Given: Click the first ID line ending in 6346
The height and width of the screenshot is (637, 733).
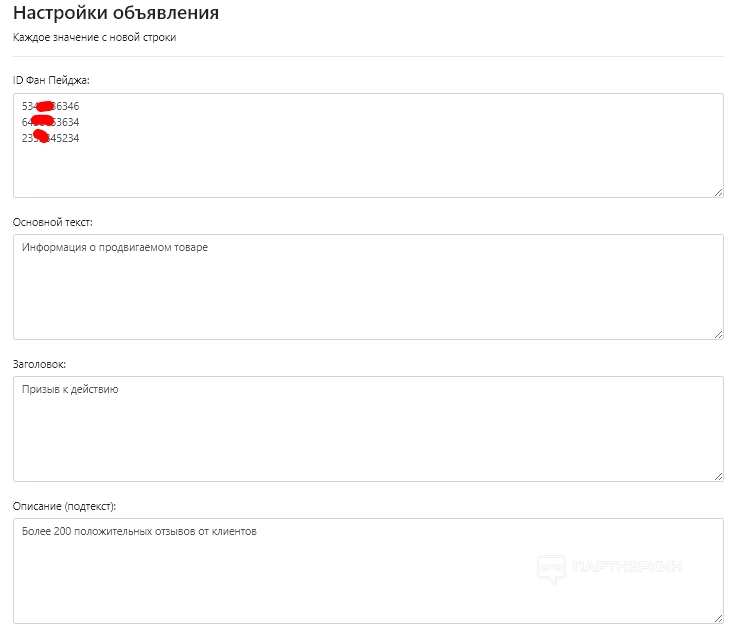Looking at the screenshot, I should (x=51, y=105).
